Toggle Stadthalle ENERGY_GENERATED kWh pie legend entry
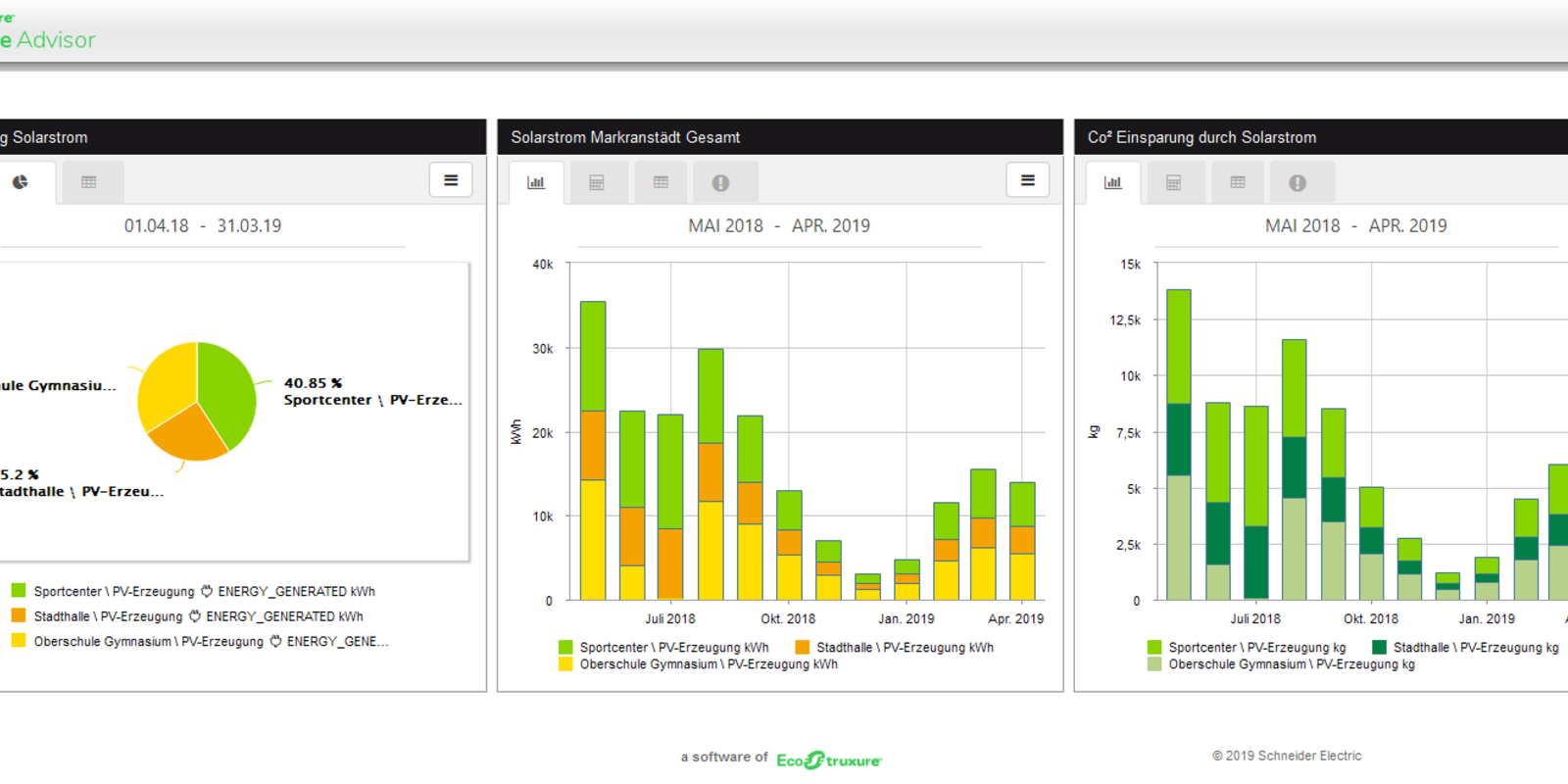Image resolution: width=1568 pixels, height=784 pixels. [x=187, y=616]
